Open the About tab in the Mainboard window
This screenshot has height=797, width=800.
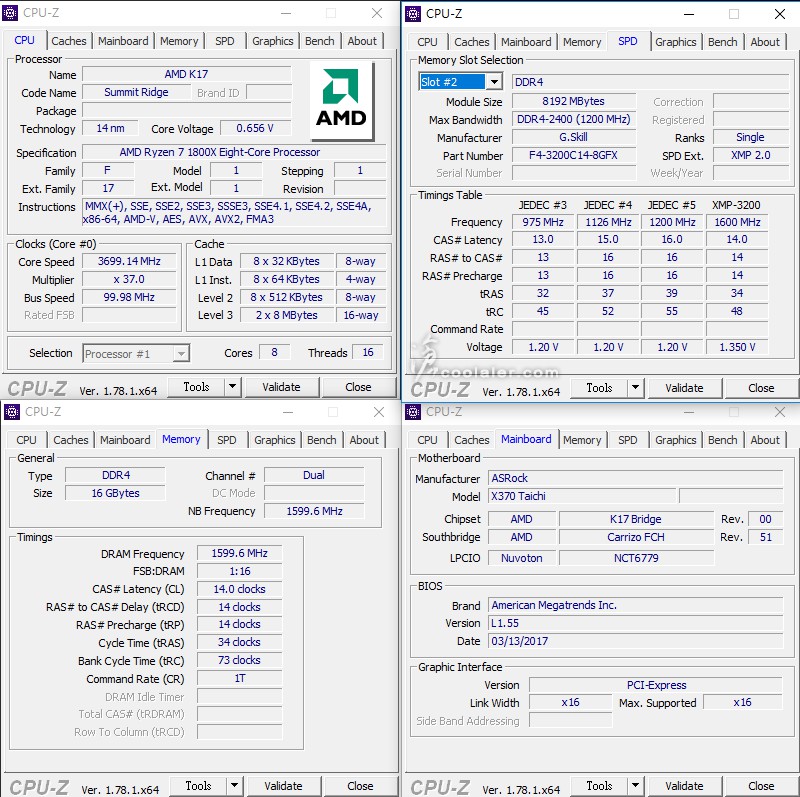coord(765,440)
